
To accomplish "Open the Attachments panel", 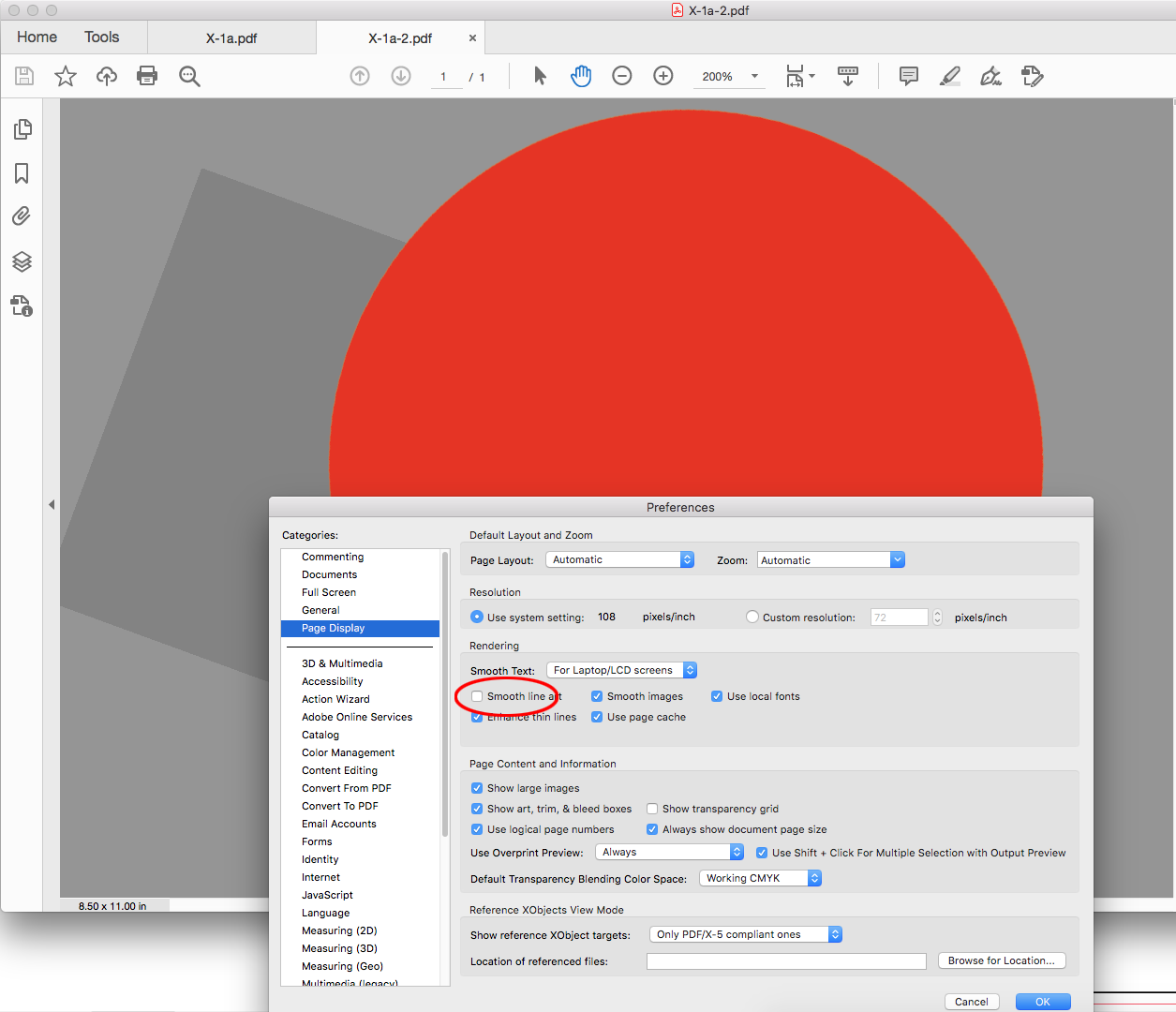I will [x=22, y=216].
